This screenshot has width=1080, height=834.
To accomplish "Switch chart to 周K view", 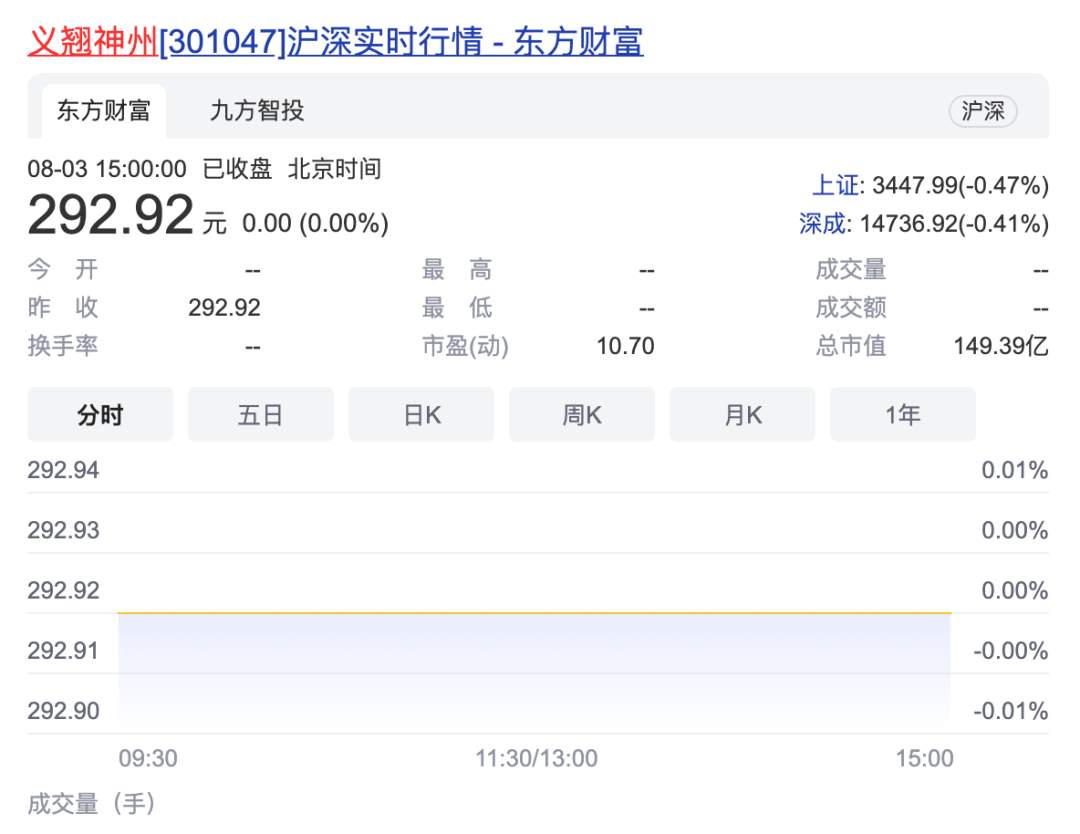I will click(582, 415).
